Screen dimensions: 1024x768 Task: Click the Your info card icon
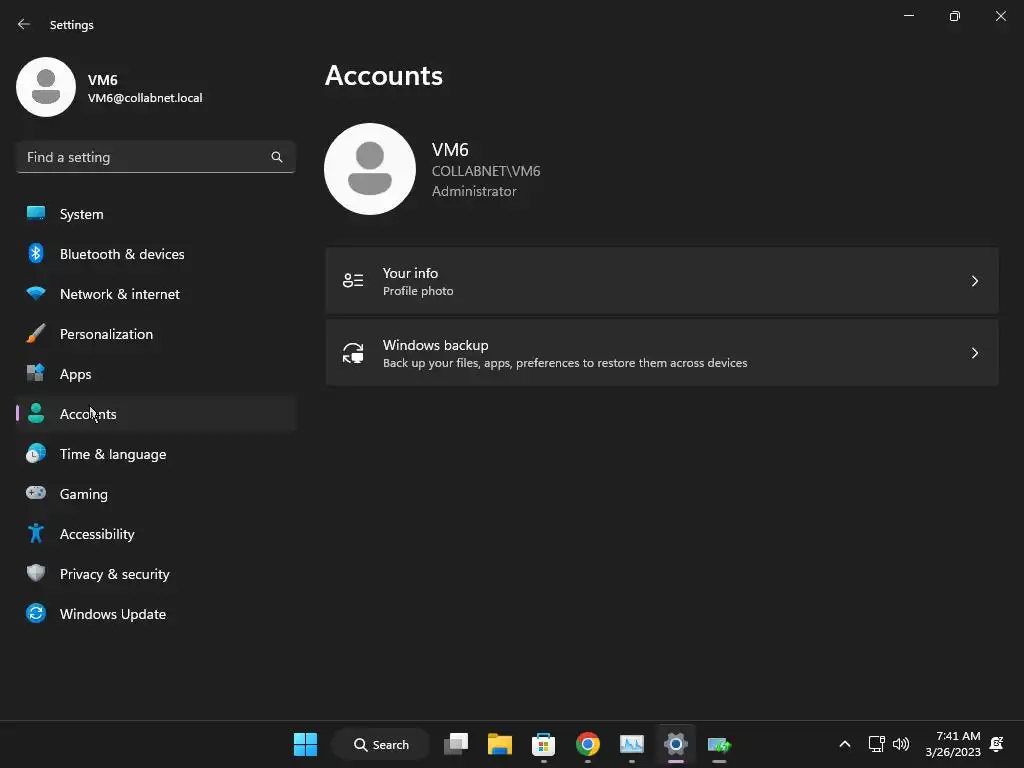353,281
